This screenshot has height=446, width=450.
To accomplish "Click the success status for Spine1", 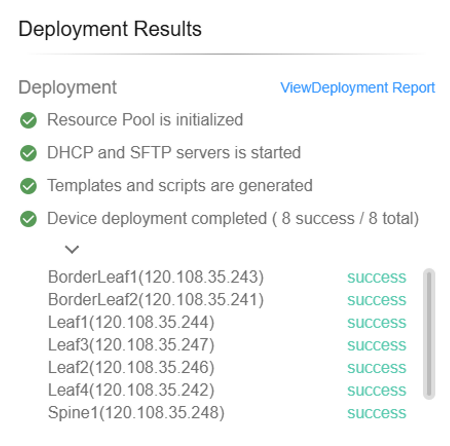I will click(x=377, y=413).
